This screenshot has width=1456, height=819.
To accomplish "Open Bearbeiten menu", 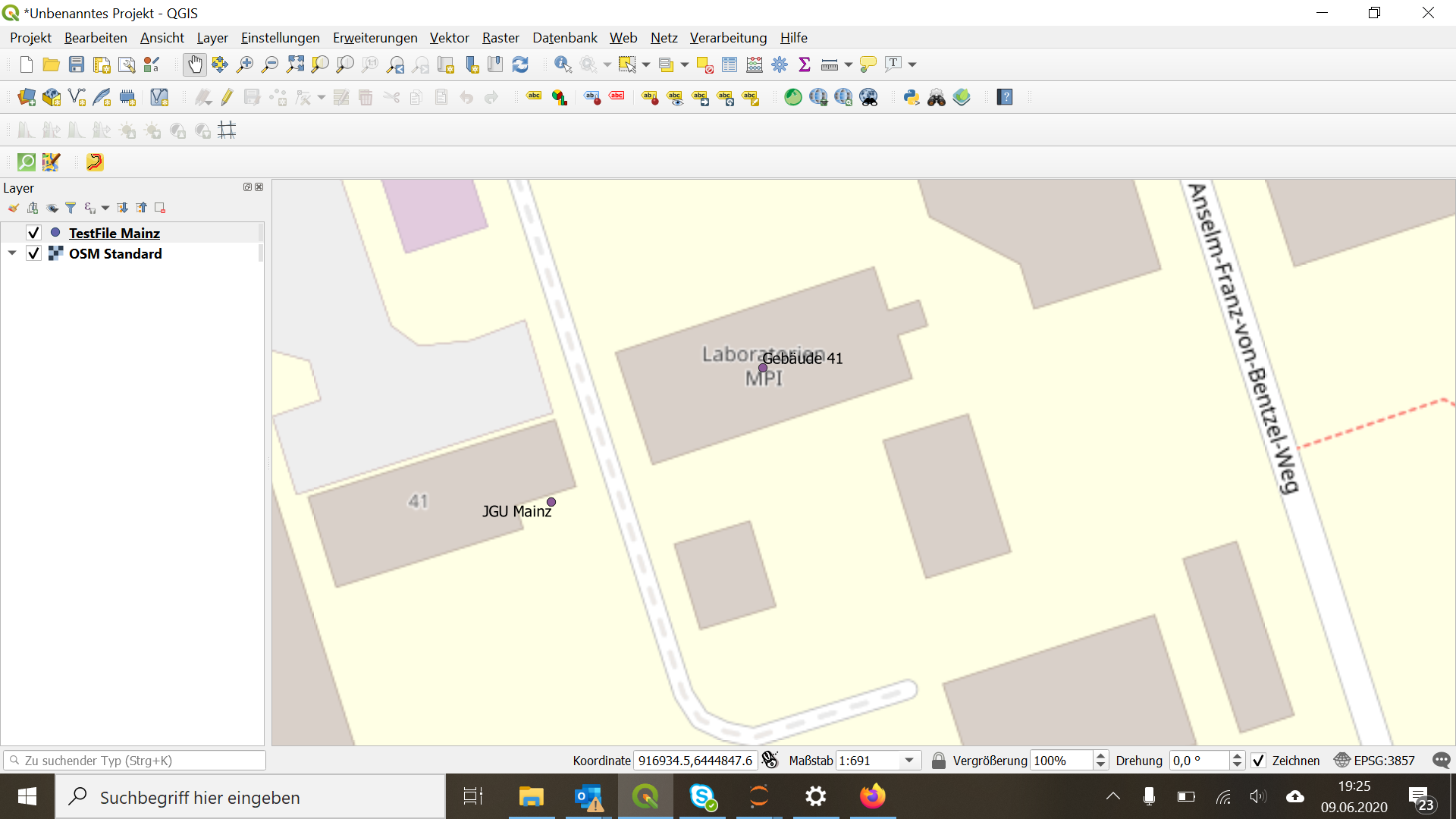I will 96,38.
